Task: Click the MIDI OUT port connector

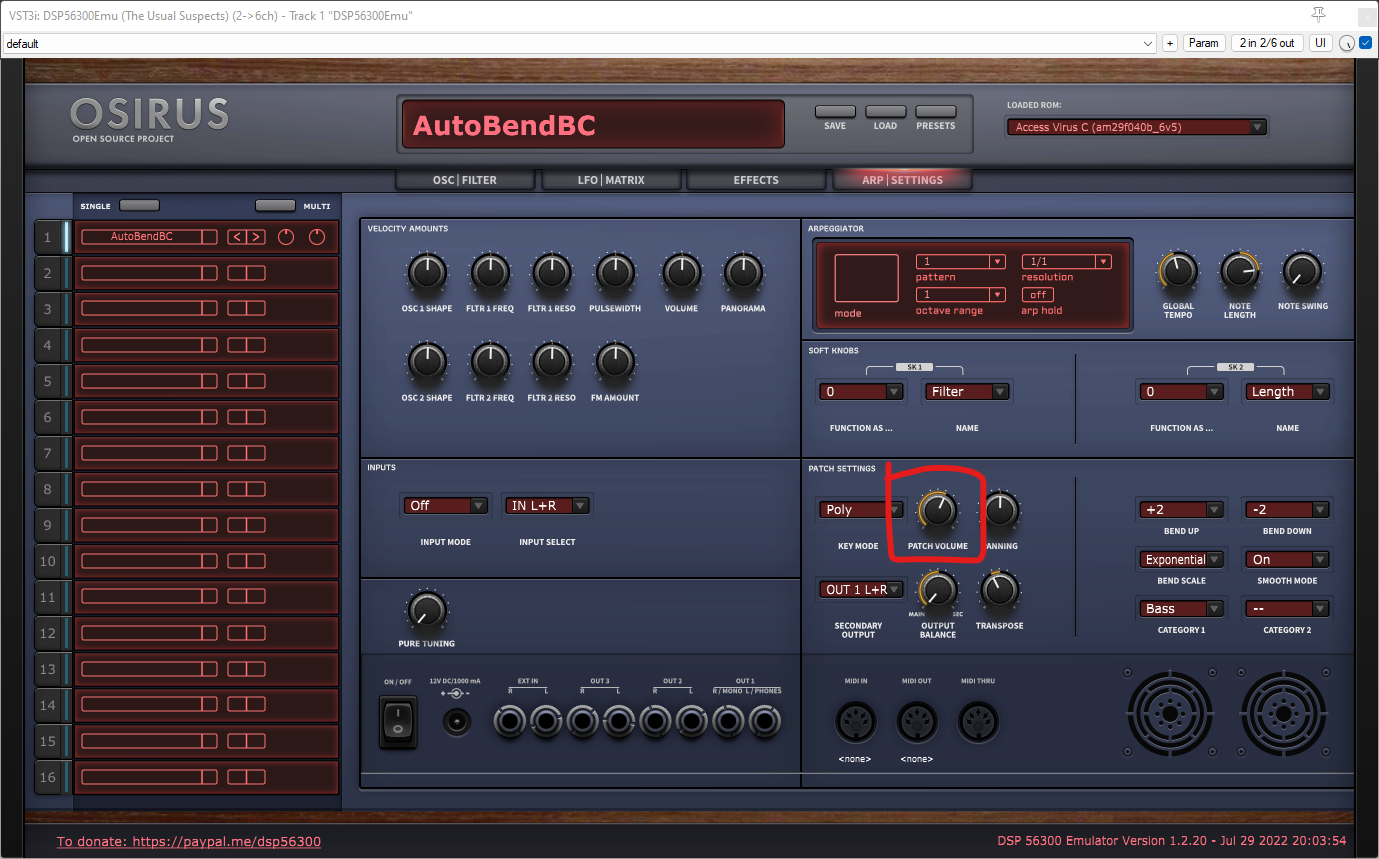Action: point(917,722)
